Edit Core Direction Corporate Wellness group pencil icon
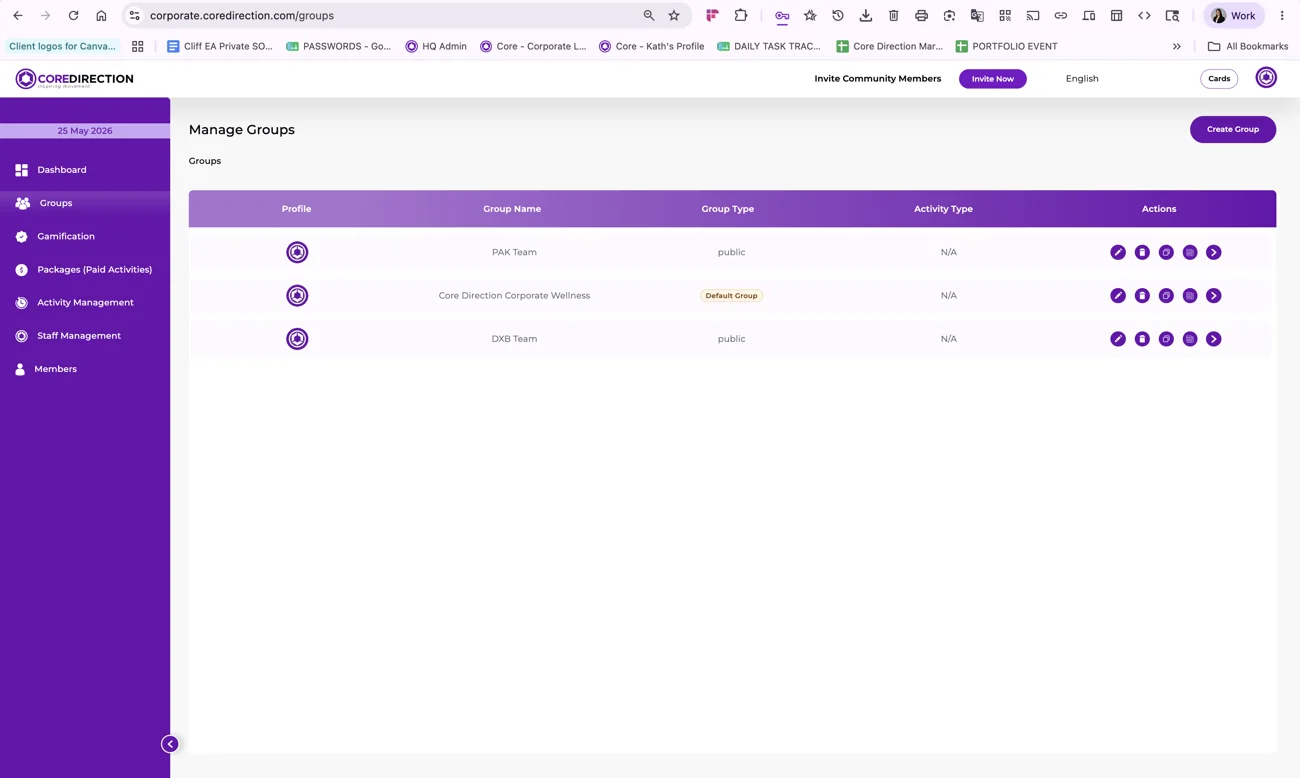 [x=1118, y=295]
